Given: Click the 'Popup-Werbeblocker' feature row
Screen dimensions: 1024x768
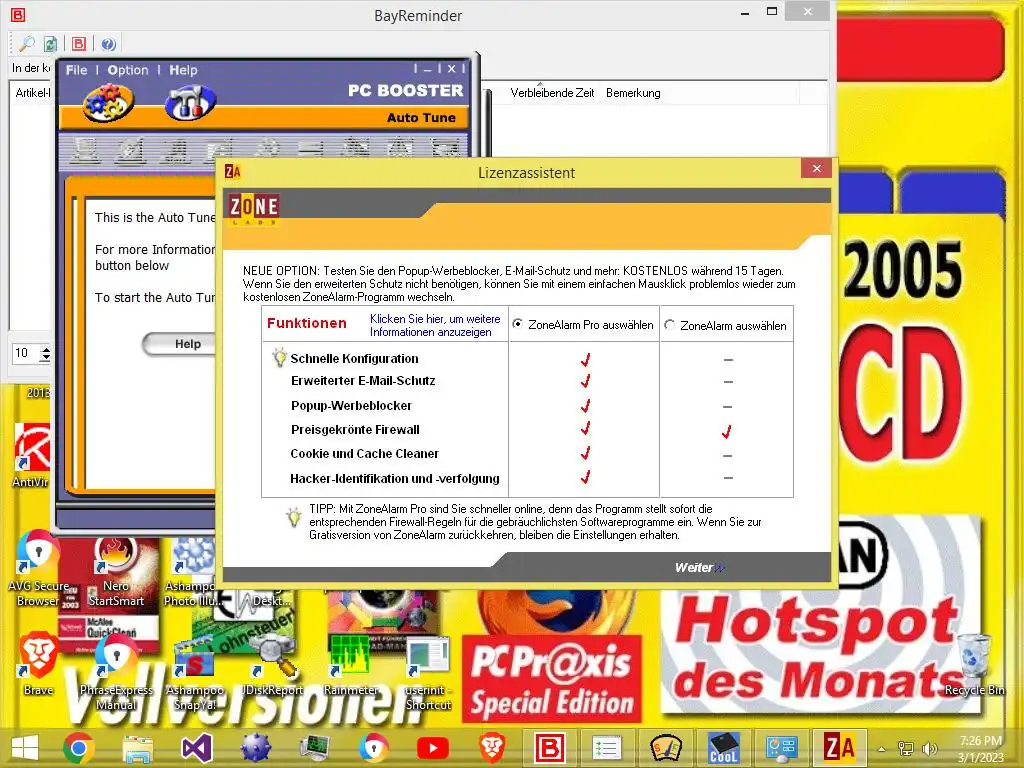Looking at the screenshot, I should coord(351,406).
